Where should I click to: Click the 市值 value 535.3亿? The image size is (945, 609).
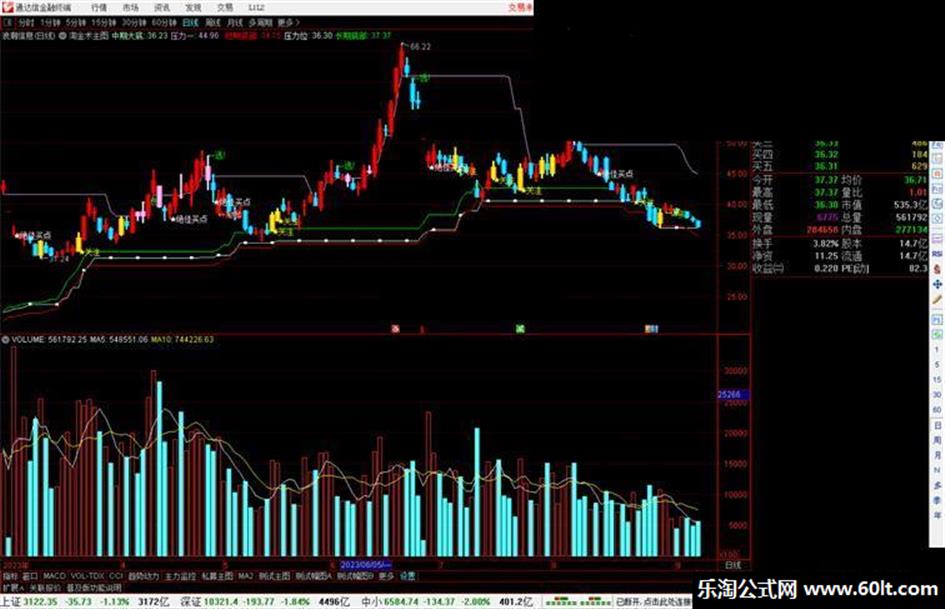pyautogui.click(x=910, y=205)
